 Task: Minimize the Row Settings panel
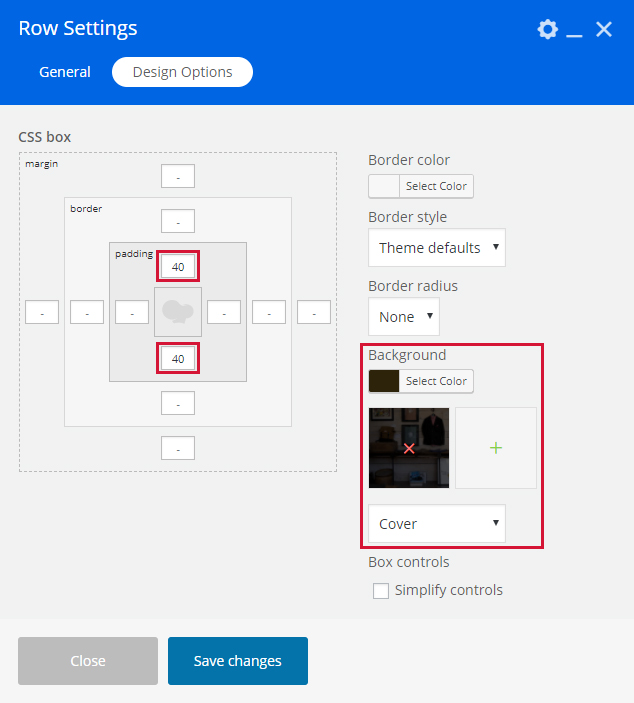(574, 30)
